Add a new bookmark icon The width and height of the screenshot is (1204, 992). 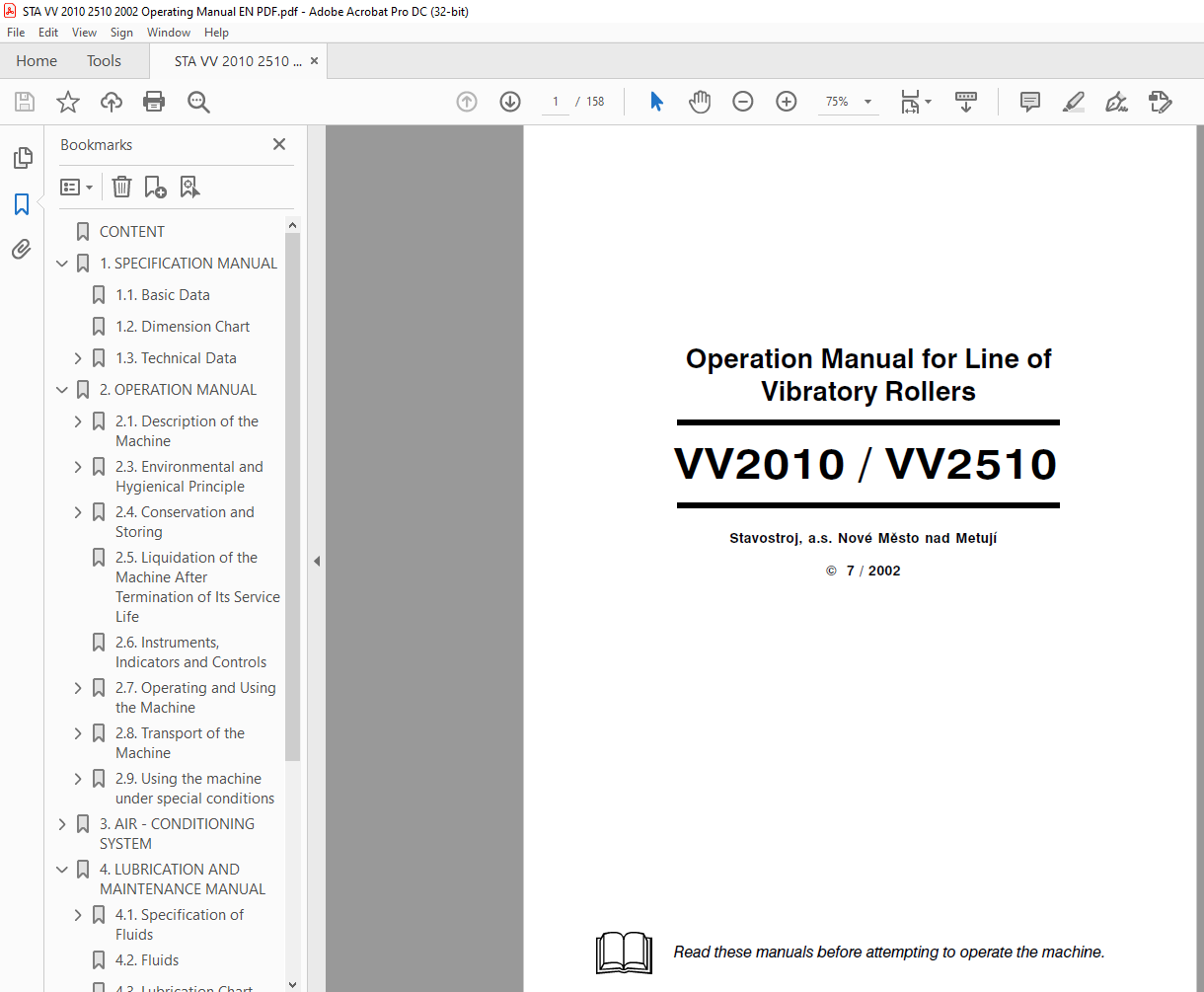point(155,187)
